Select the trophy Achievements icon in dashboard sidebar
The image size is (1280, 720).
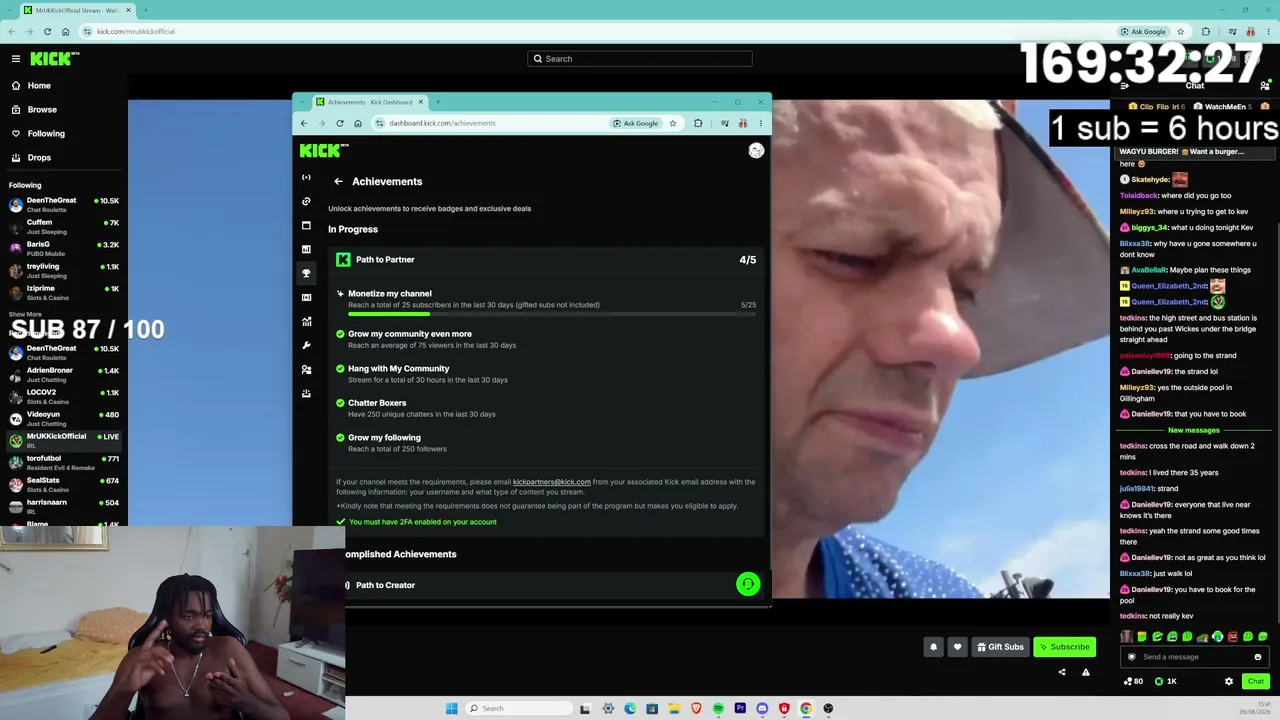point(306,273)
